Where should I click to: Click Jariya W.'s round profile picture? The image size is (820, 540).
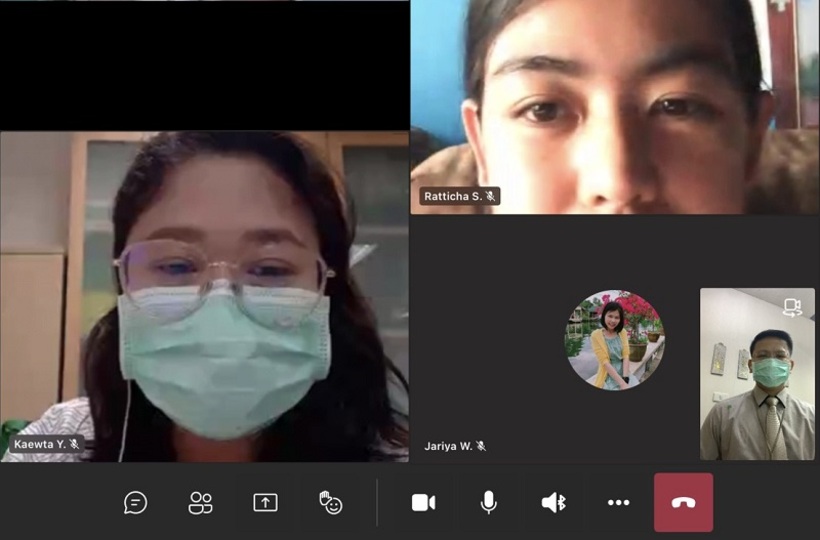click(614, 340)
